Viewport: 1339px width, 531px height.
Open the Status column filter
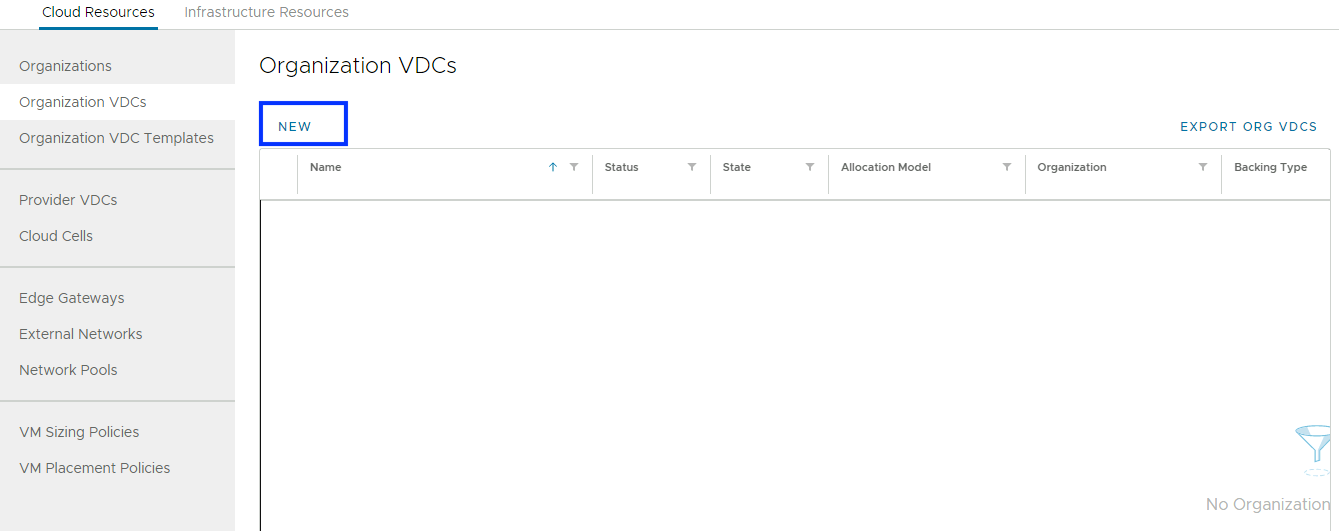(692, 167)
